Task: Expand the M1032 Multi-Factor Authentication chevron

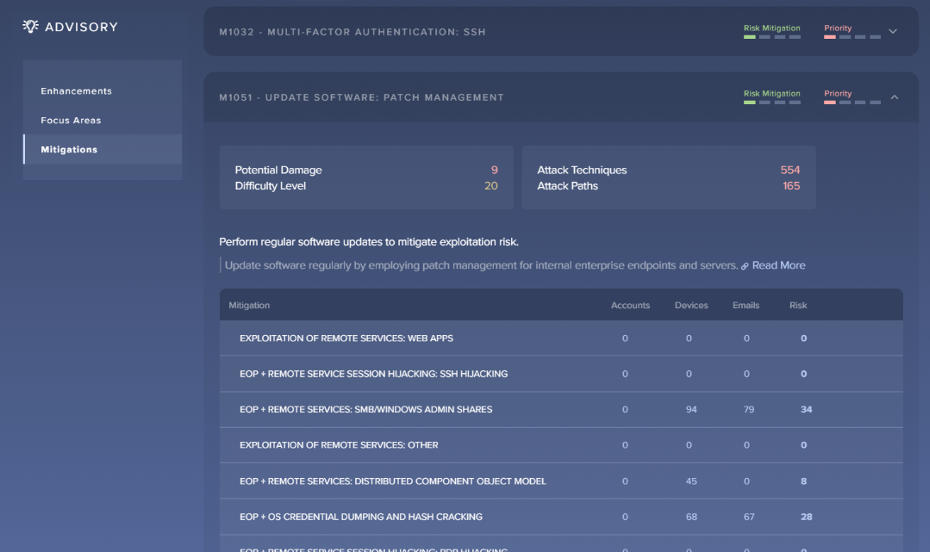Action: [893, 31]
